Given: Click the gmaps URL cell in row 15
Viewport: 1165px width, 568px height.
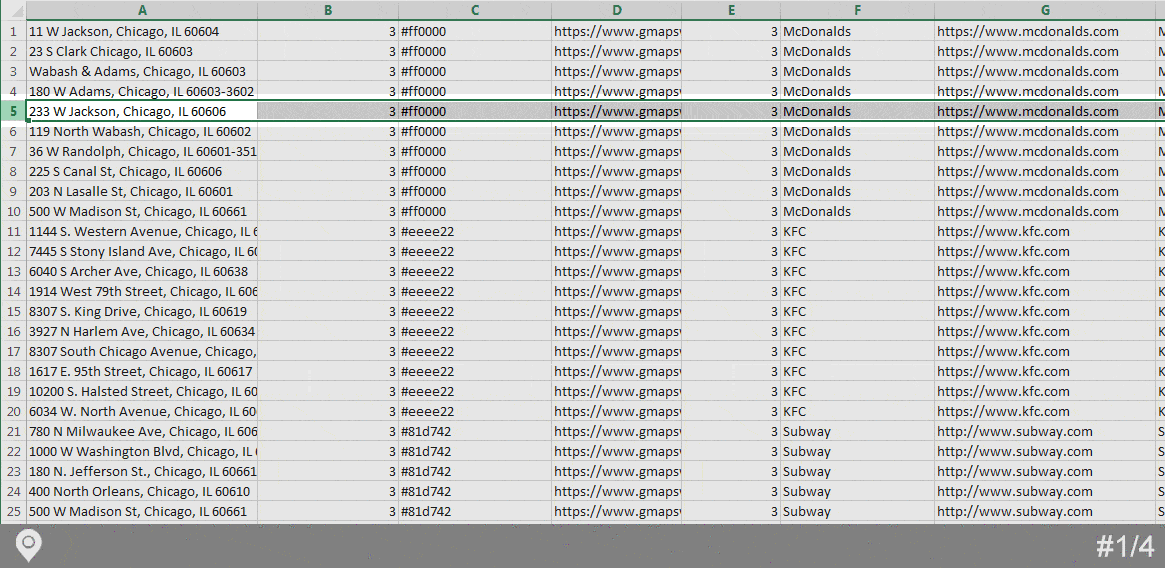Looking at the screenshot, I should pos(617,312).
